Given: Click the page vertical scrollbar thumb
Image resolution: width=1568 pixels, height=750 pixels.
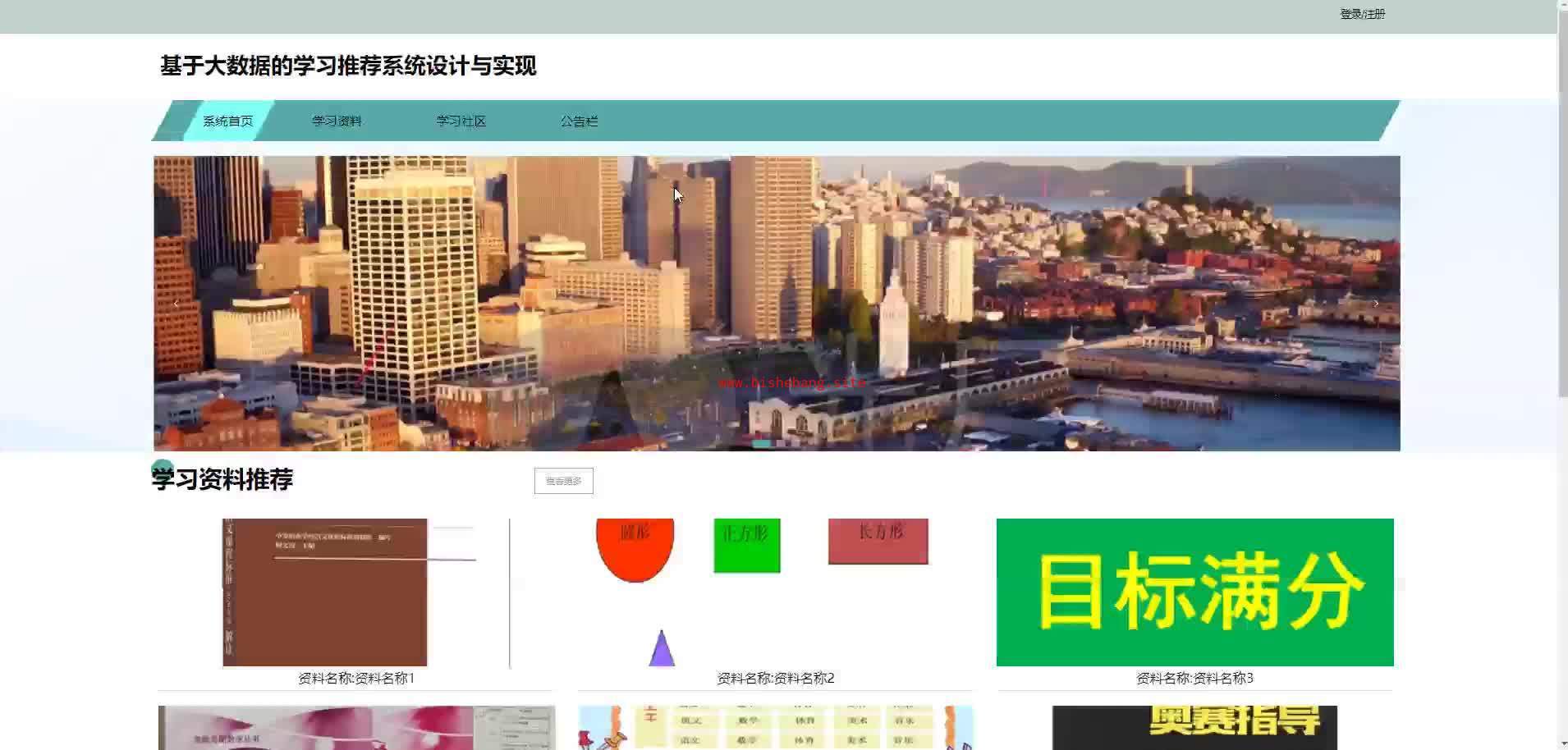Looking at the screenshot, I should pos(1561,205).
